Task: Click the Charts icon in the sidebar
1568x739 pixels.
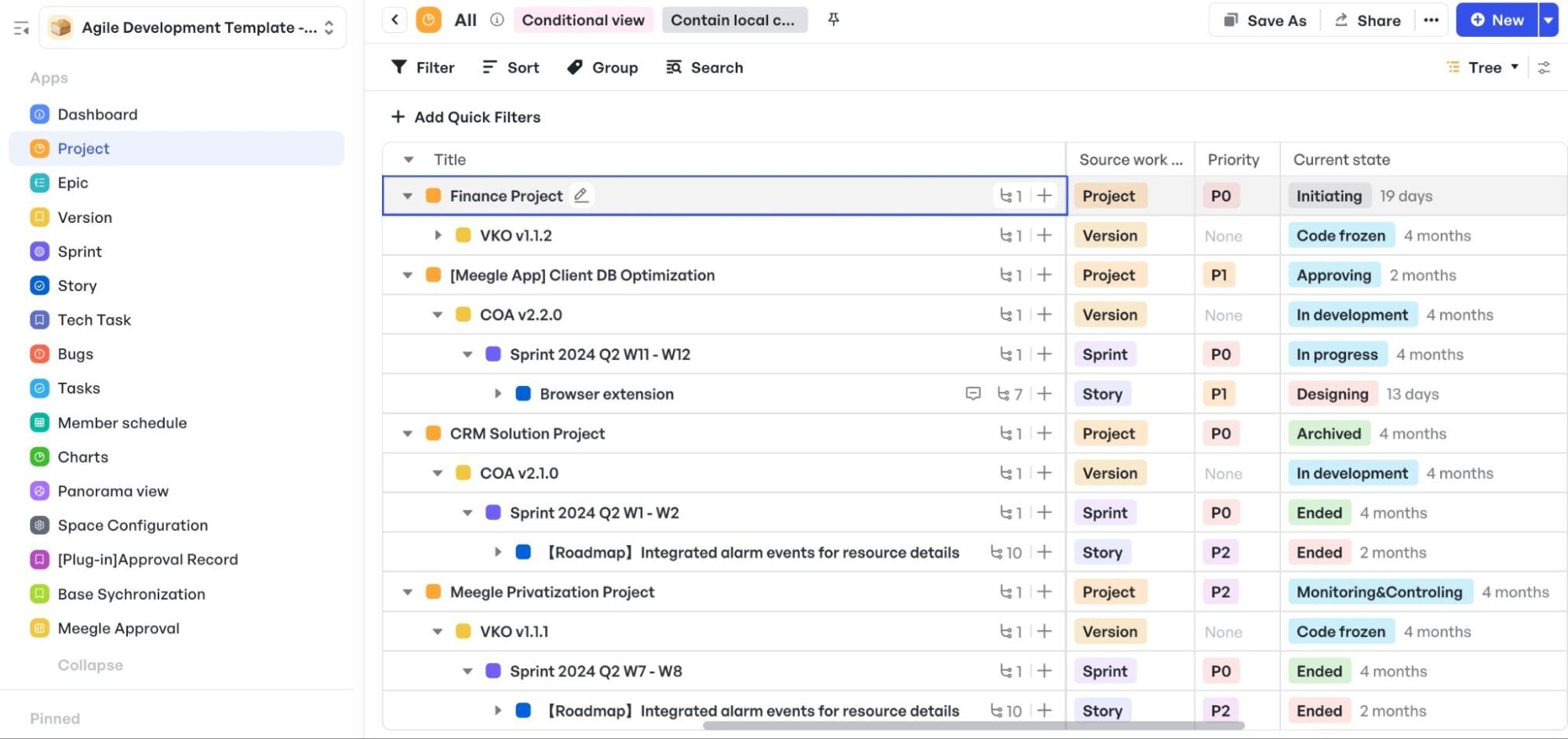Action: [39, 457]
